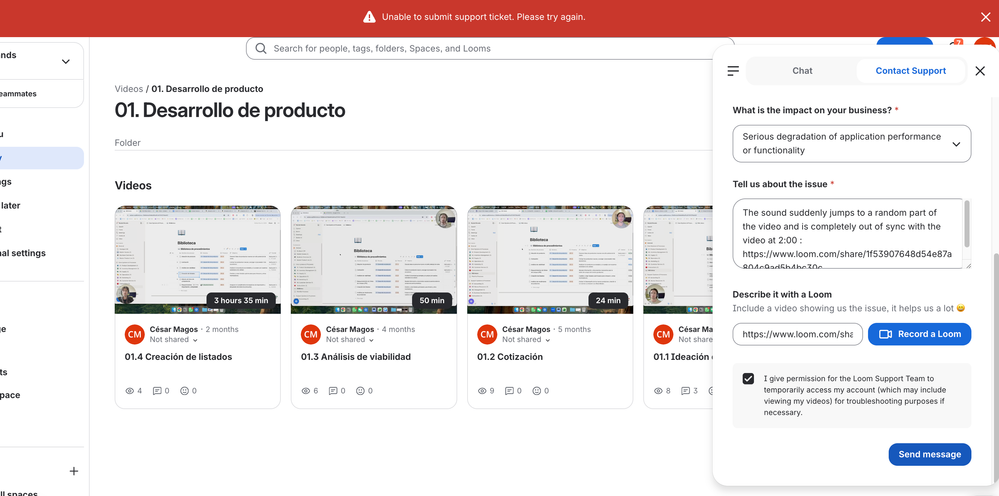The height and width of the screenshot is (496, 999).
Task: Open the 01.3 Análisis de viabilidad thumbnail
Action: (374, 260)
